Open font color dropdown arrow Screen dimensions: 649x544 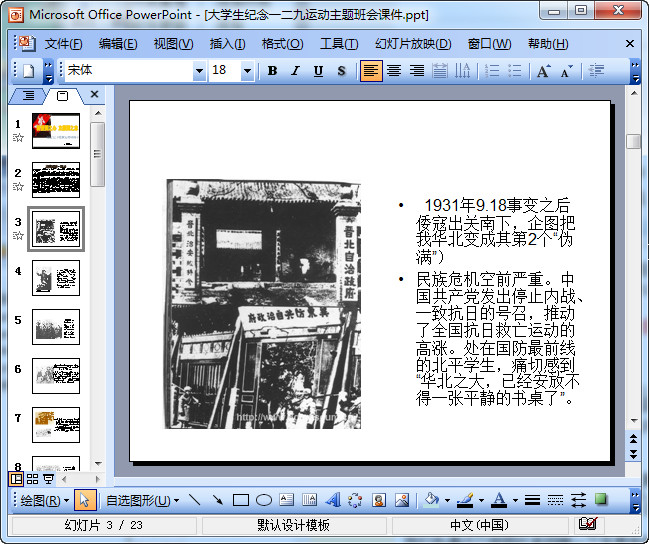(x=515, y=501)
